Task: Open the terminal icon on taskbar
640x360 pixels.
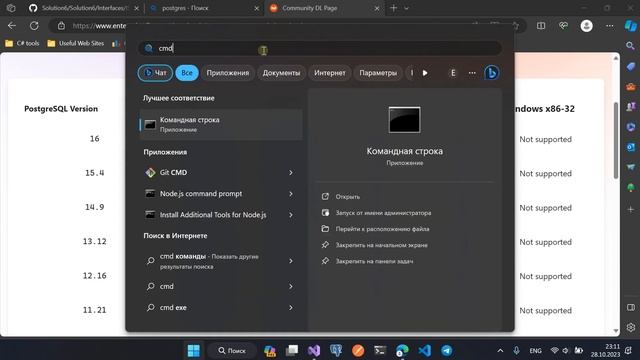Action: (380, 350)
